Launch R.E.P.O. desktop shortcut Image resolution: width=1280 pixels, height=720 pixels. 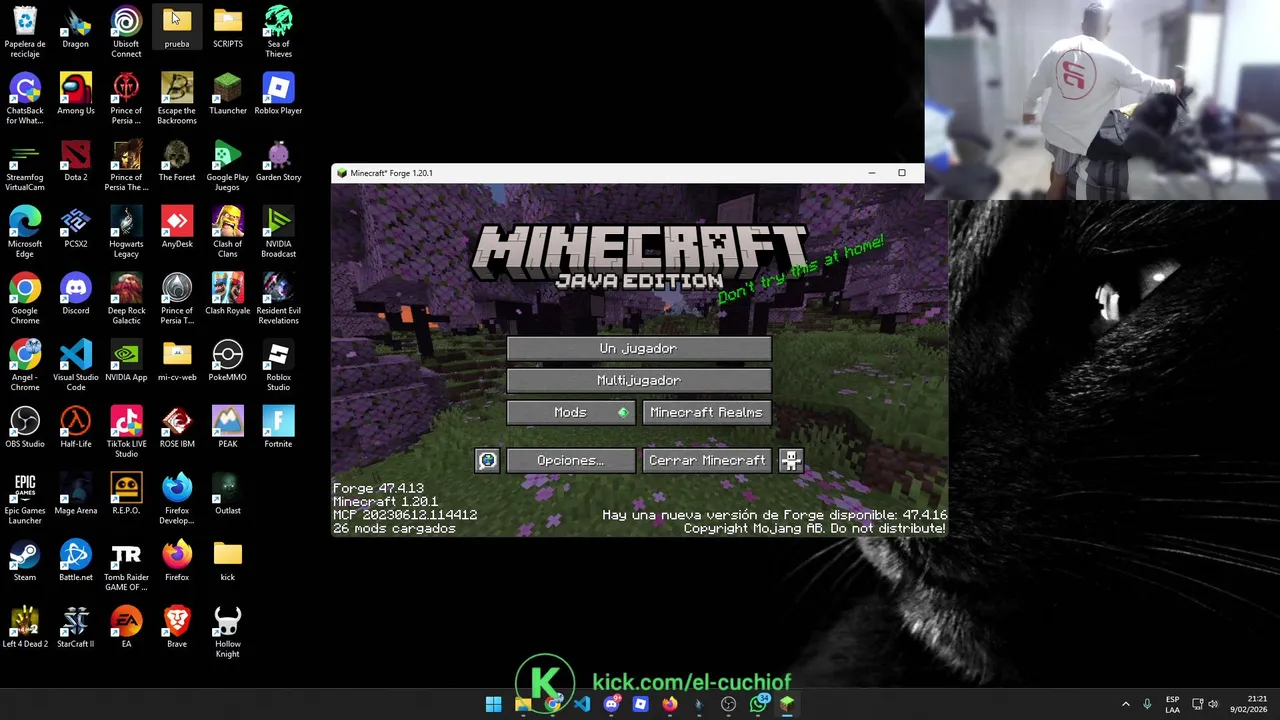pos(126,494)
